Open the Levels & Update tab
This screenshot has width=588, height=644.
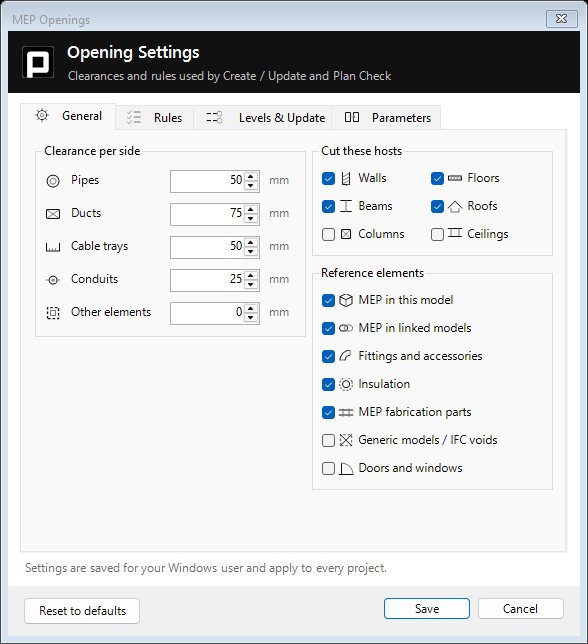point(262,117)
